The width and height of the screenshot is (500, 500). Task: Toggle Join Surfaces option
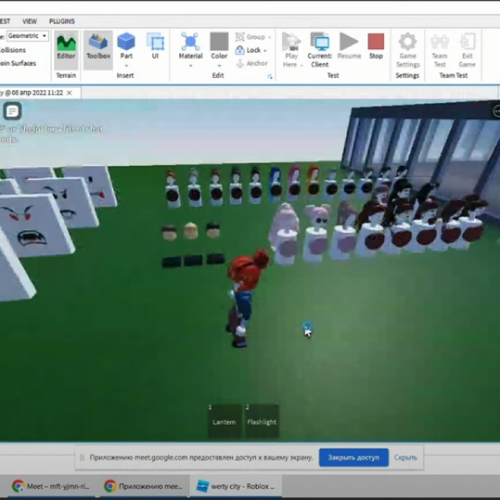18,63
